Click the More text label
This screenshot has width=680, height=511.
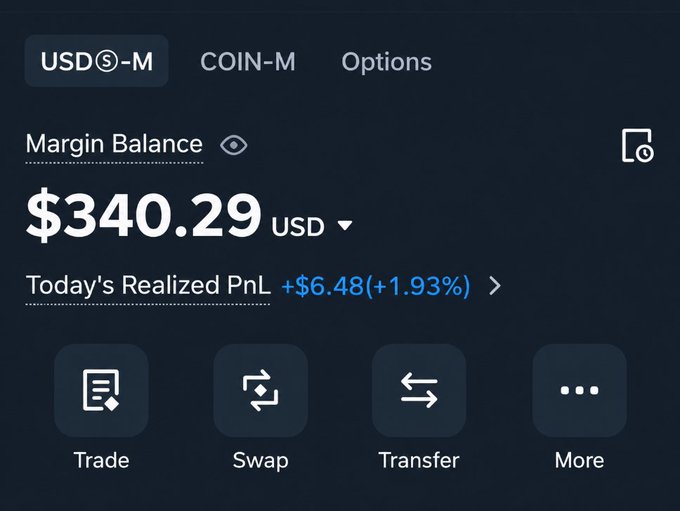(x=579, y=460)
